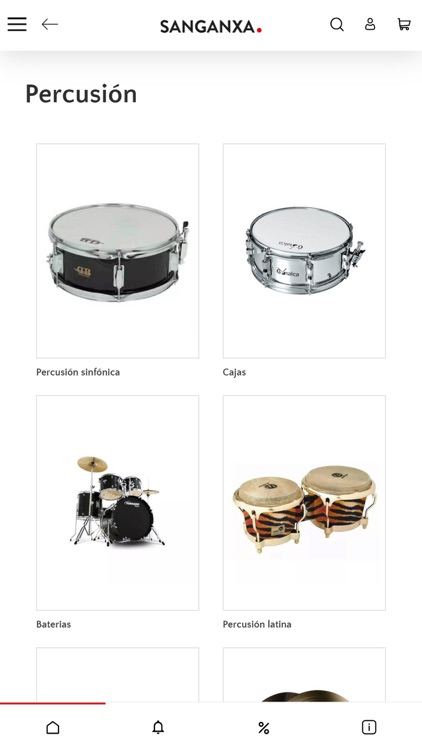Click the silver snare drum thumbnail
The image size is (422, 750).
click(304, 251)
